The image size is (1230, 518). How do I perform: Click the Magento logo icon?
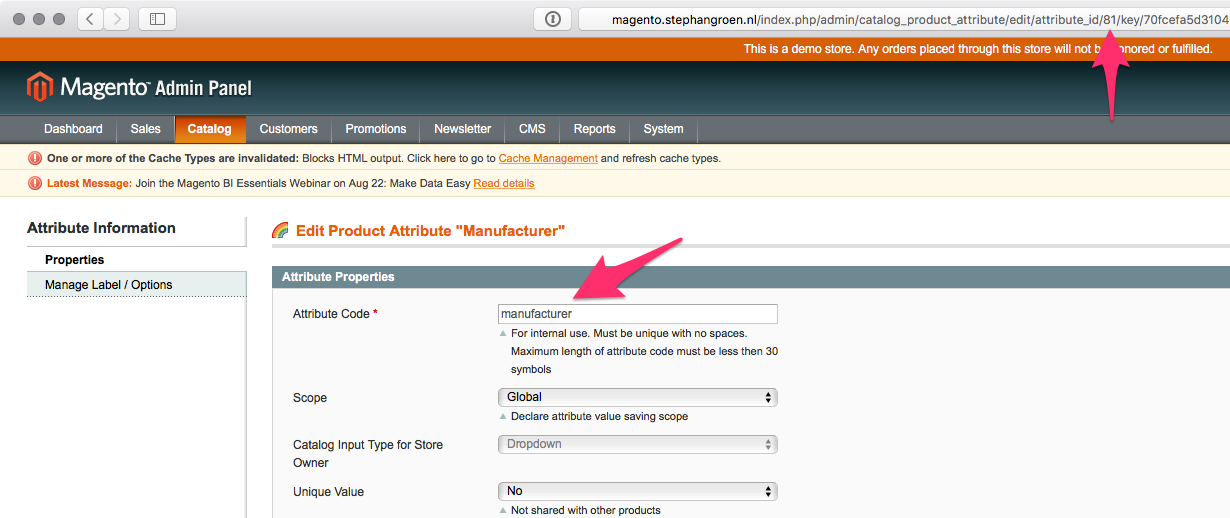(x=39, y=87)
